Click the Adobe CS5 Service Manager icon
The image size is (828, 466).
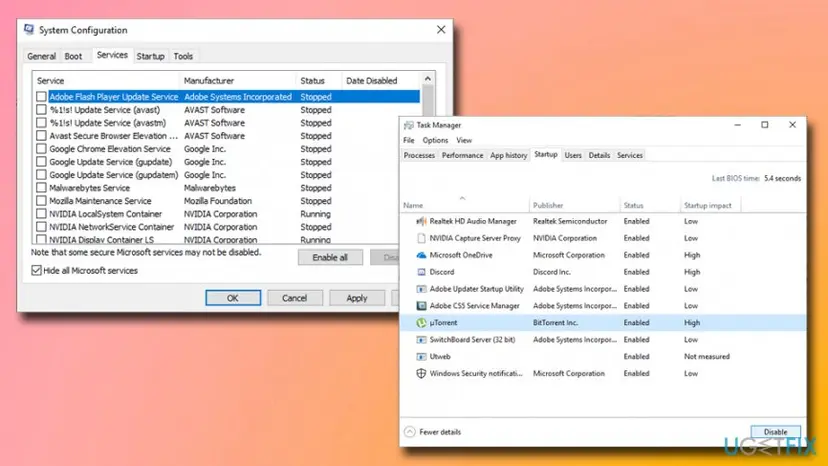[x=421, y=306]
